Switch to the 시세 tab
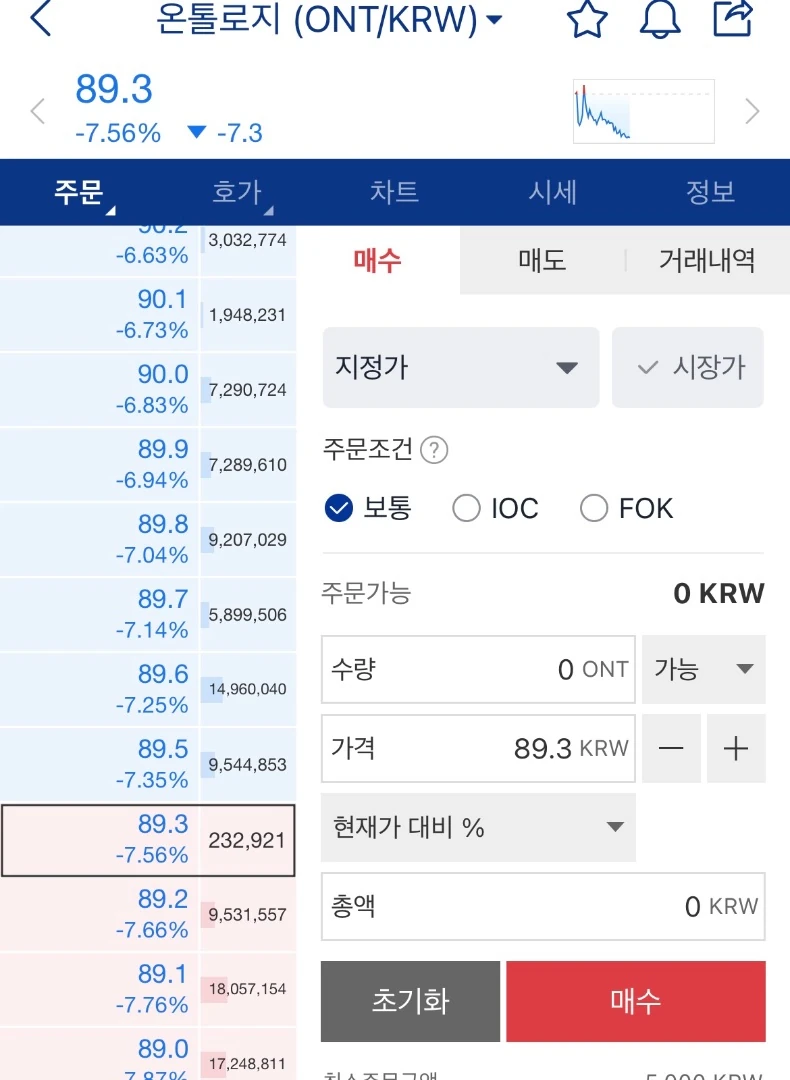Image resolution: width=790 pixels, height=1080 pixels. pos(552,192)
